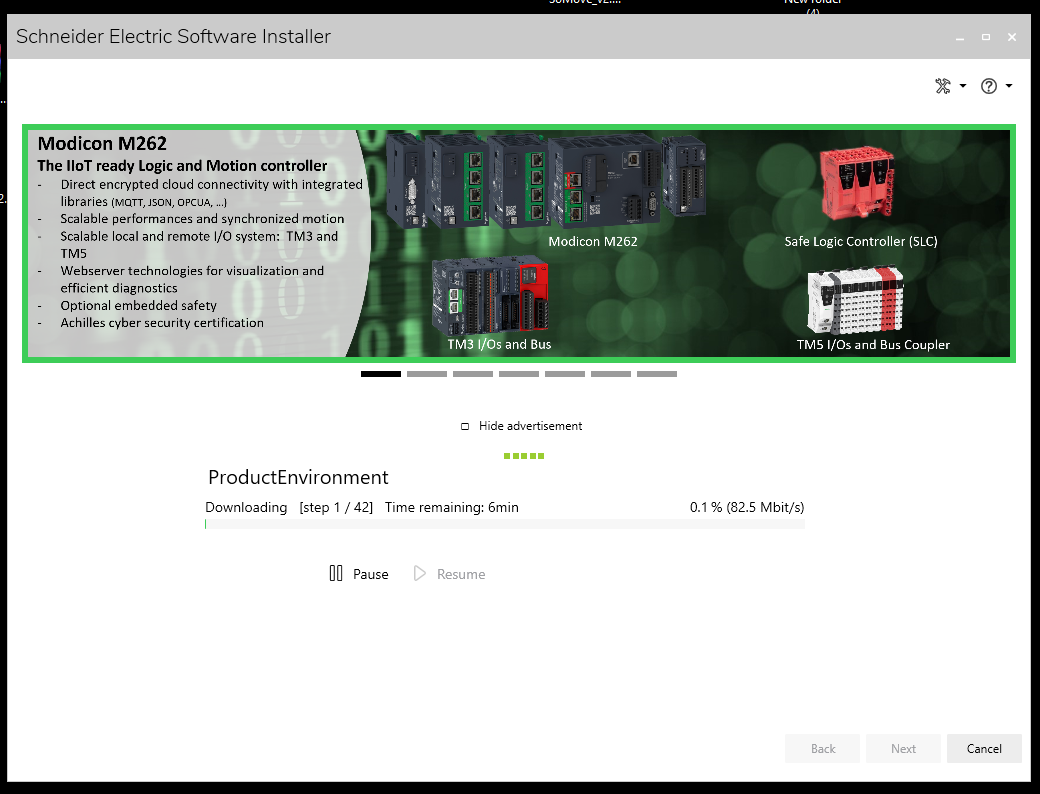Click the Schneider Electric Software Installer title
The height and width of the screenshot is (794, 1040).
tap(173, 36)
